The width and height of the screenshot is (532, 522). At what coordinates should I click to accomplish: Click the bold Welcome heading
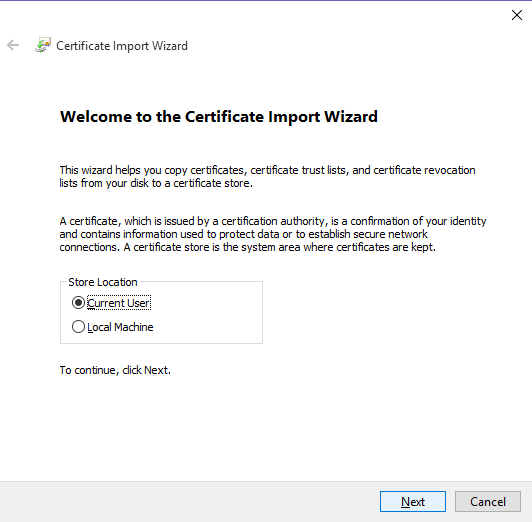coord(218,117)
